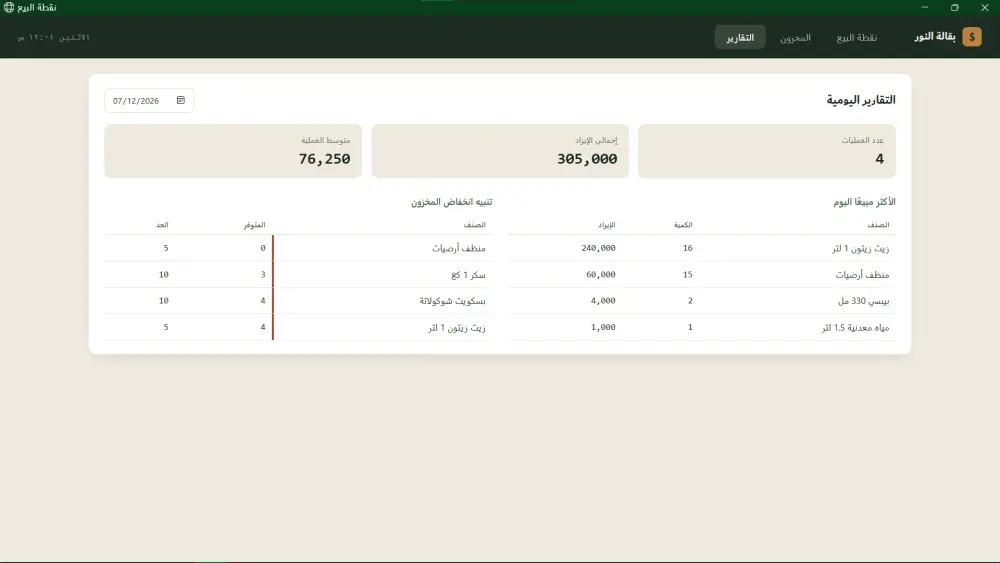This screenshot has width=1000, height=563.
Task: Select the زيت زيتون 1 لتر top-seller row
Action: [x=702, y=248]
